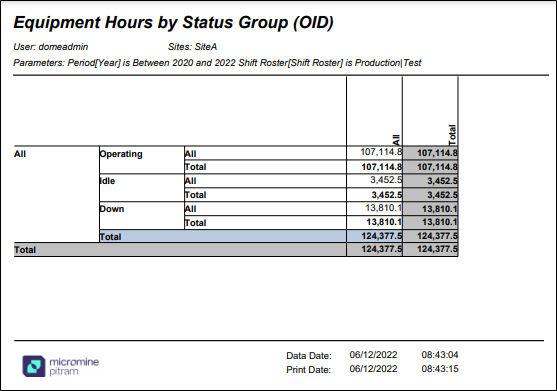Select Down All row value in Total column
Viewport: 557px width, 391px height.
pos(439,209)
